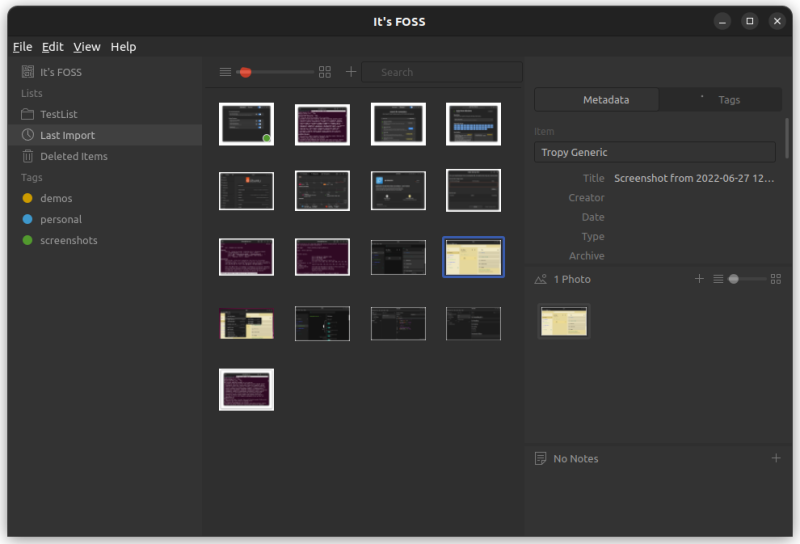800x544 pixels.
Task: Open the Tropy Generic template dropdown
Action: click(655, 152)
